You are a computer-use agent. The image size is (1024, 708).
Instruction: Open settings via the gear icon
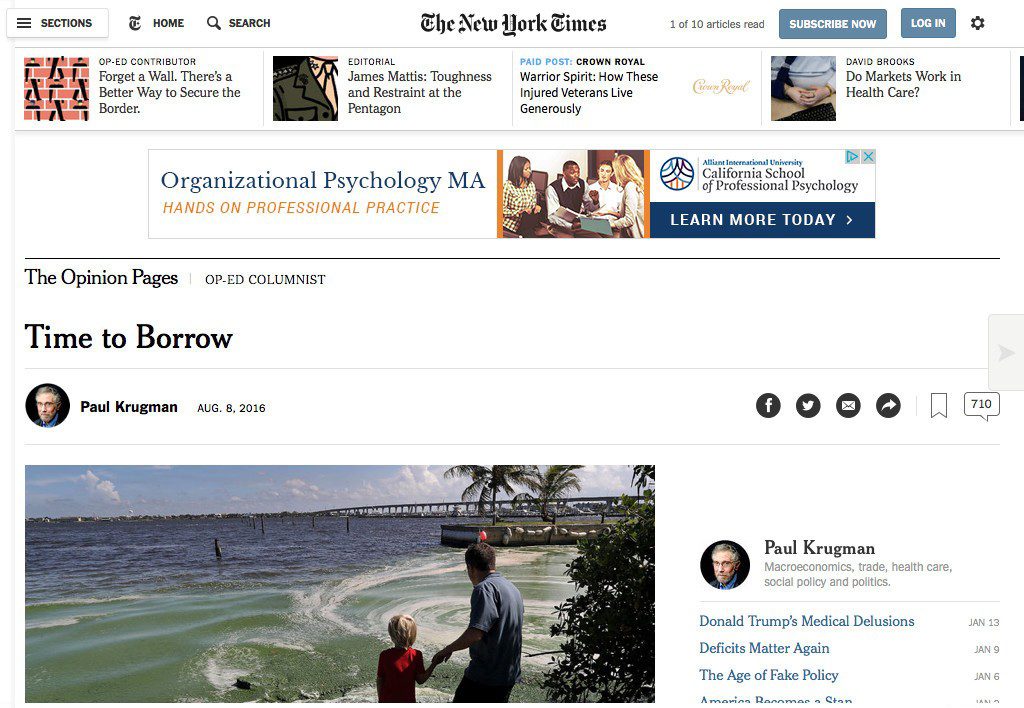coord(977,24)
